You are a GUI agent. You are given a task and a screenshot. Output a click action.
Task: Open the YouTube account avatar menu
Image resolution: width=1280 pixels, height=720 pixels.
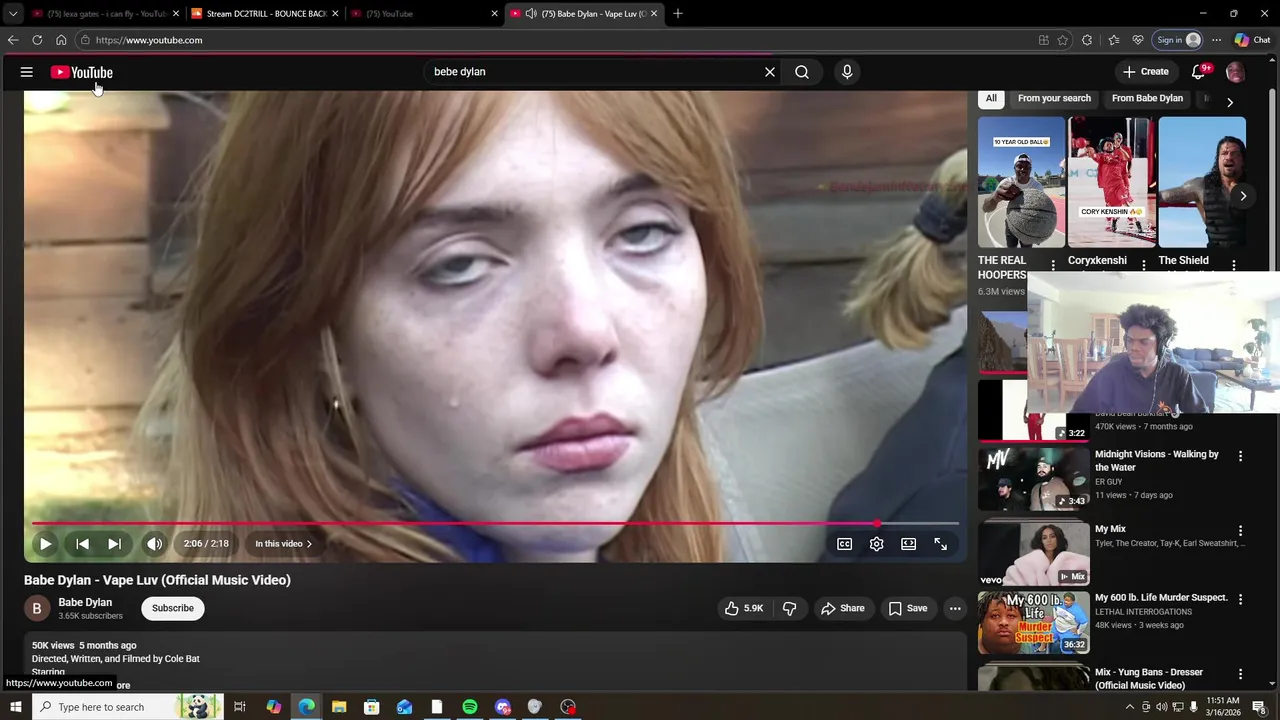1235,72
